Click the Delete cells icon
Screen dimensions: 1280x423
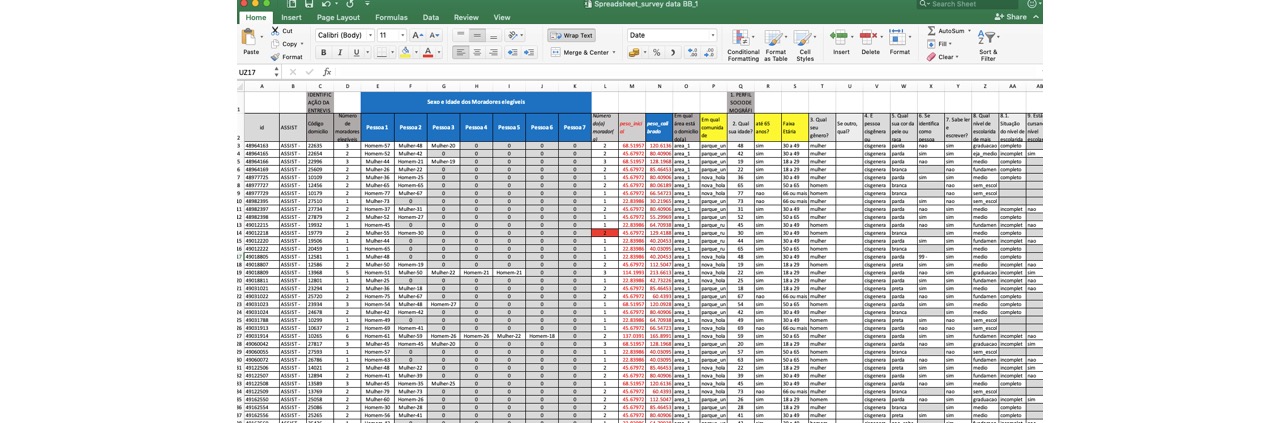pos(870,38)
